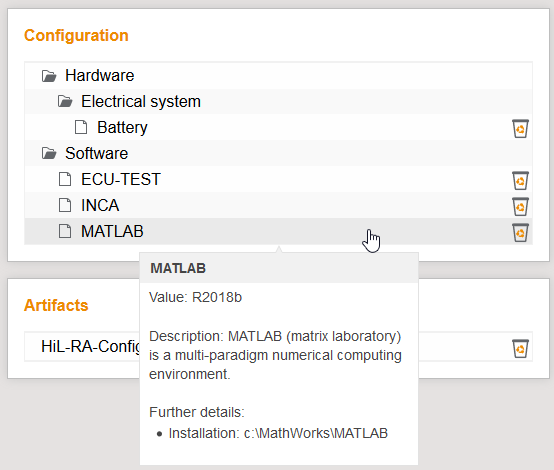The width and height of the screenshot is (554, 470).
Task: Click the MATLAB tooltip title
Action: point(178,268)
